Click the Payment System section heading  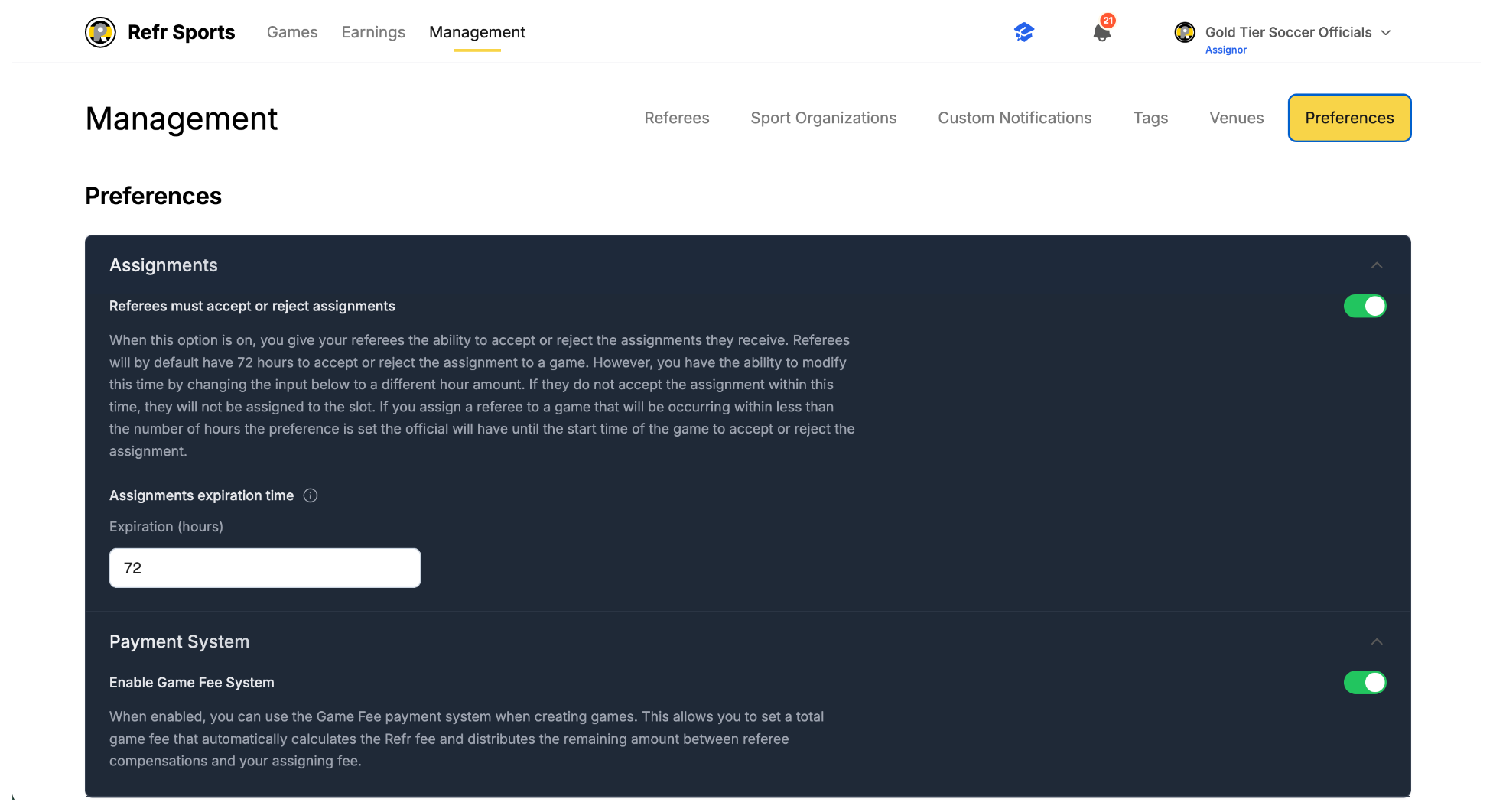[x=179, y=641]
